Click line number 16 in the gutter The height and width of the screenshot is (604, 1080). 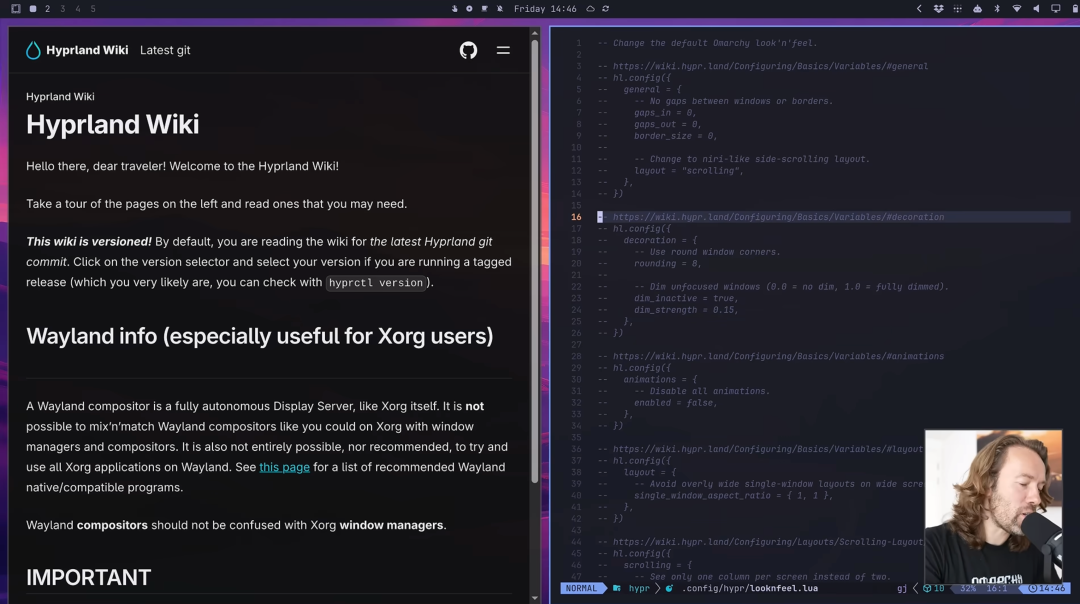click(x=576, y=217)
